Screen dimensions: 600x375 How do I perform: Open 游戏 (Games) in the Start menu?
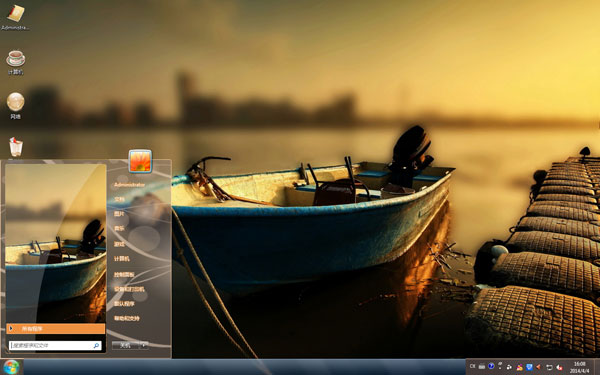[120, 244]
